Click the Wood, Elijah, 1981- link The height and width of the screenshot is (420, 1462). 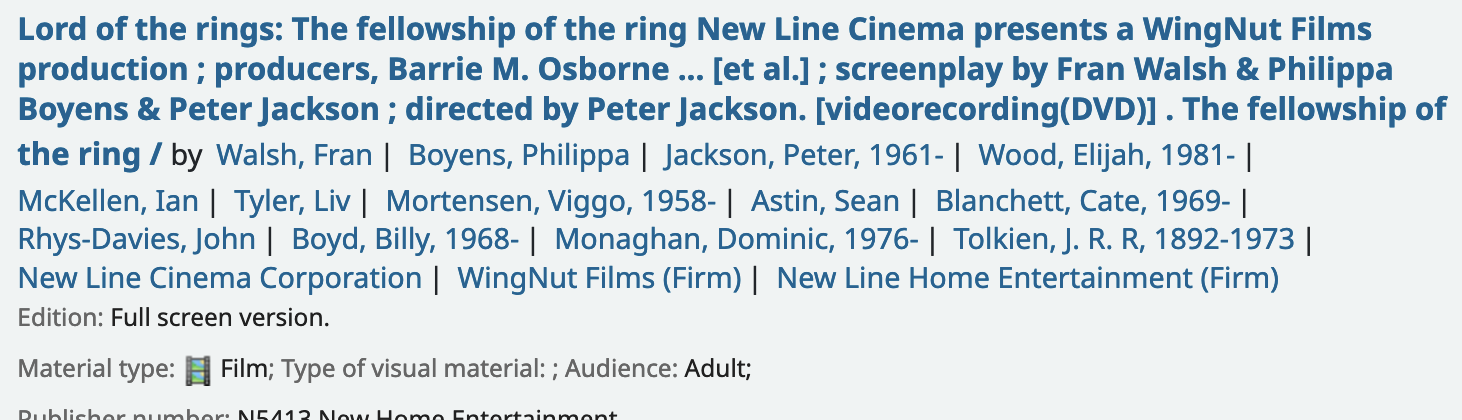1106,156
